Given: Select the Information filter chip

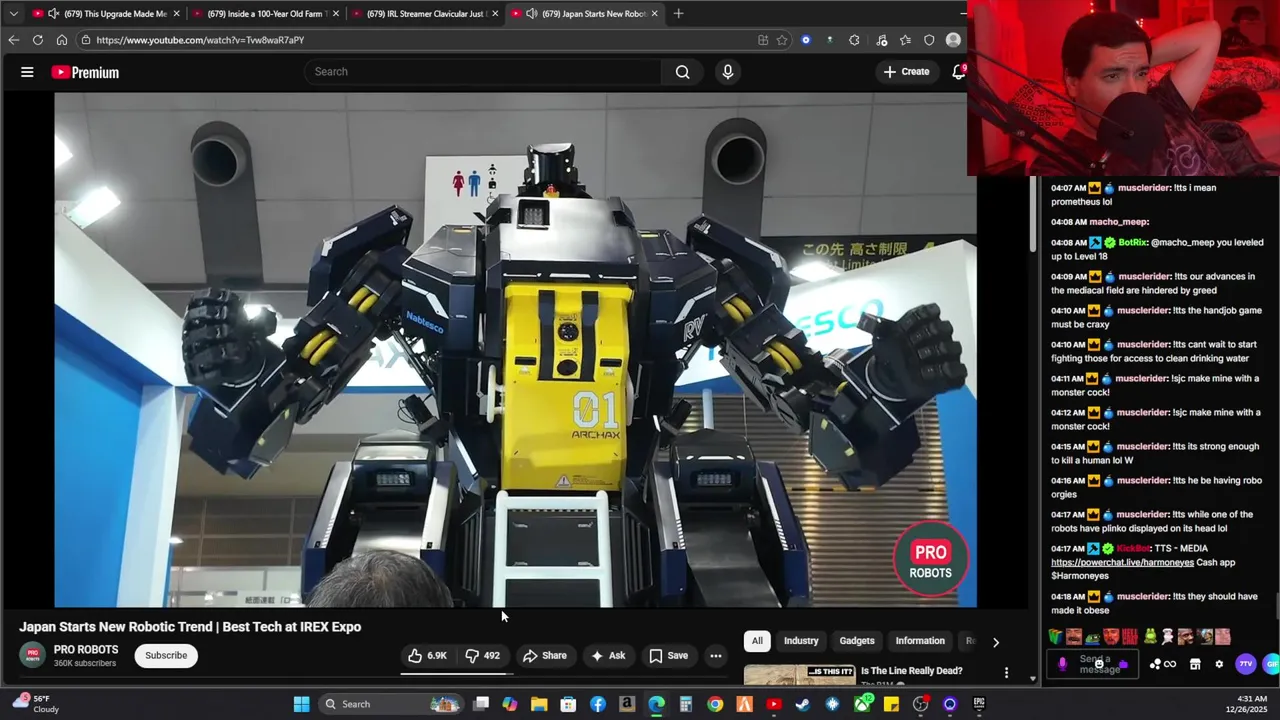Looking at the screenshot, I should (x=920, y=641).
